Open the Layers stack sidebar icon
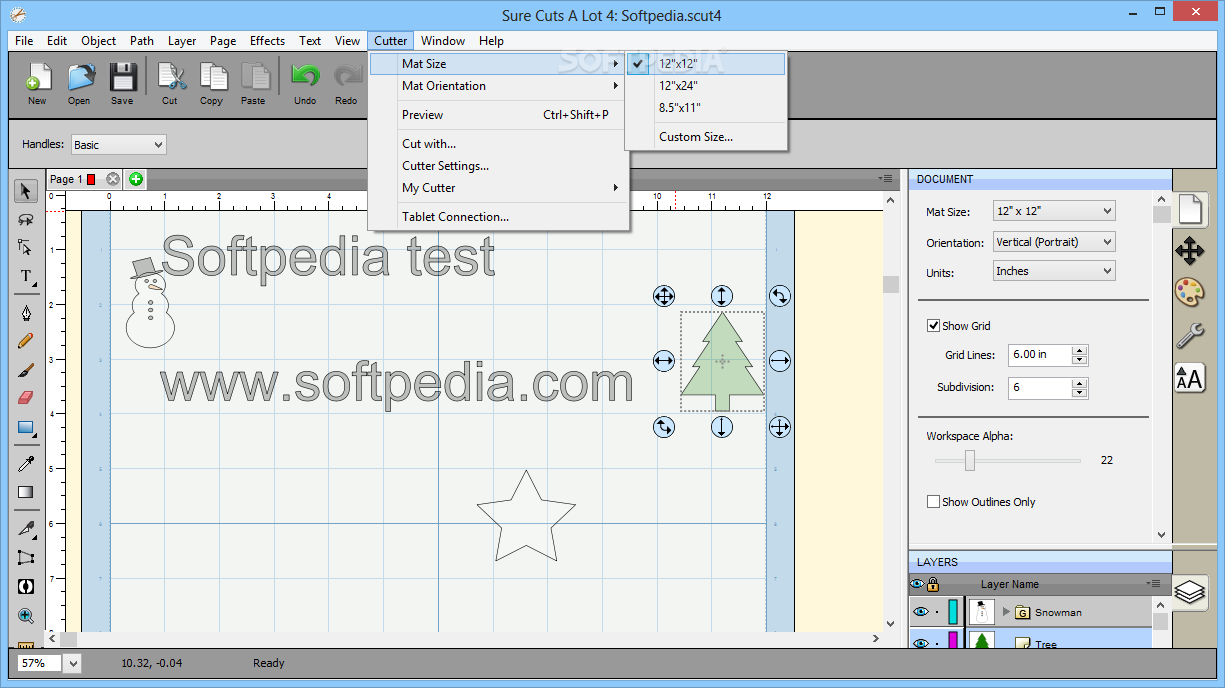1225x688 pixels. pos(1189,592)
